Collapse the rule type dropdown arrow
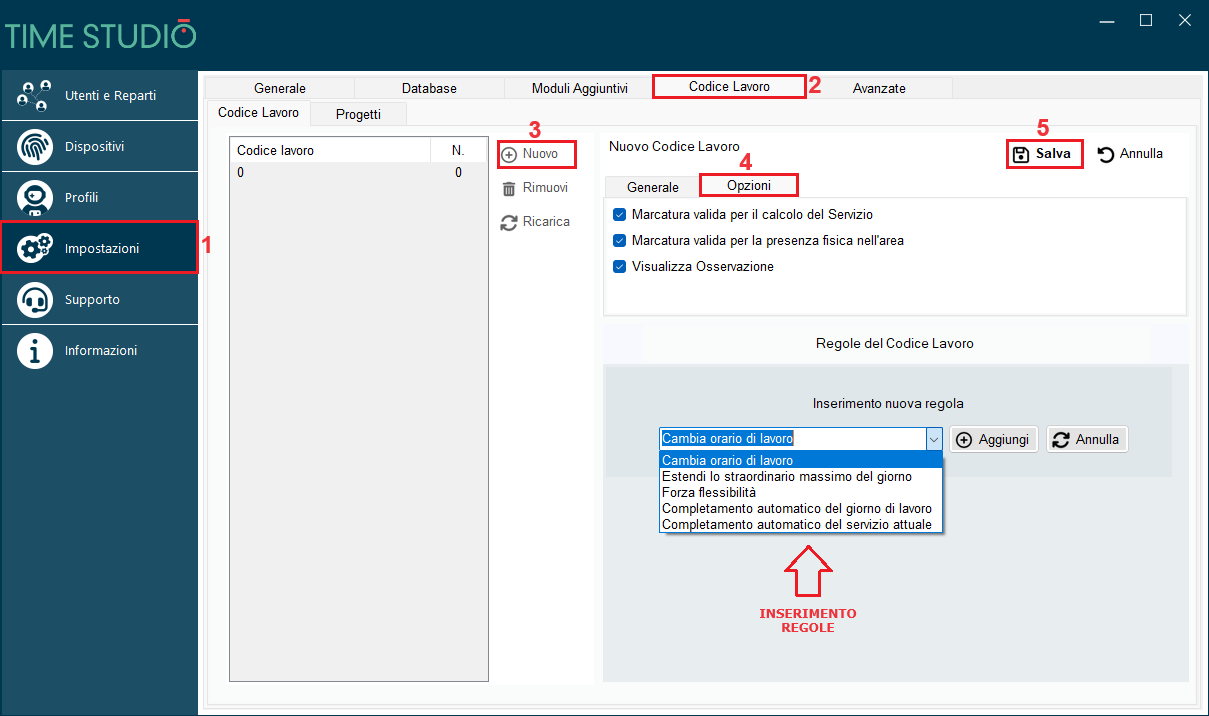This screenshot has width=1209, height=716. pos(934,439)
